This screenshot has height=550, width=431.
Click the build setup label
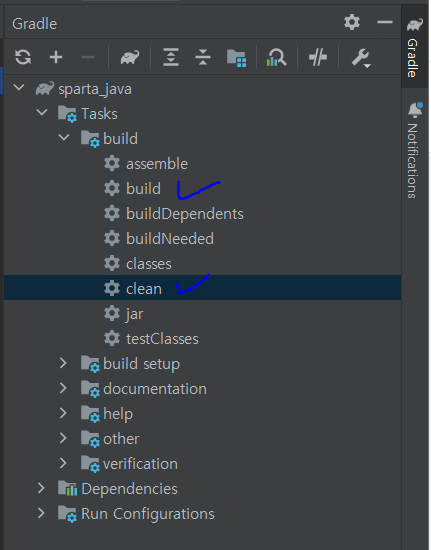[141, 364]
